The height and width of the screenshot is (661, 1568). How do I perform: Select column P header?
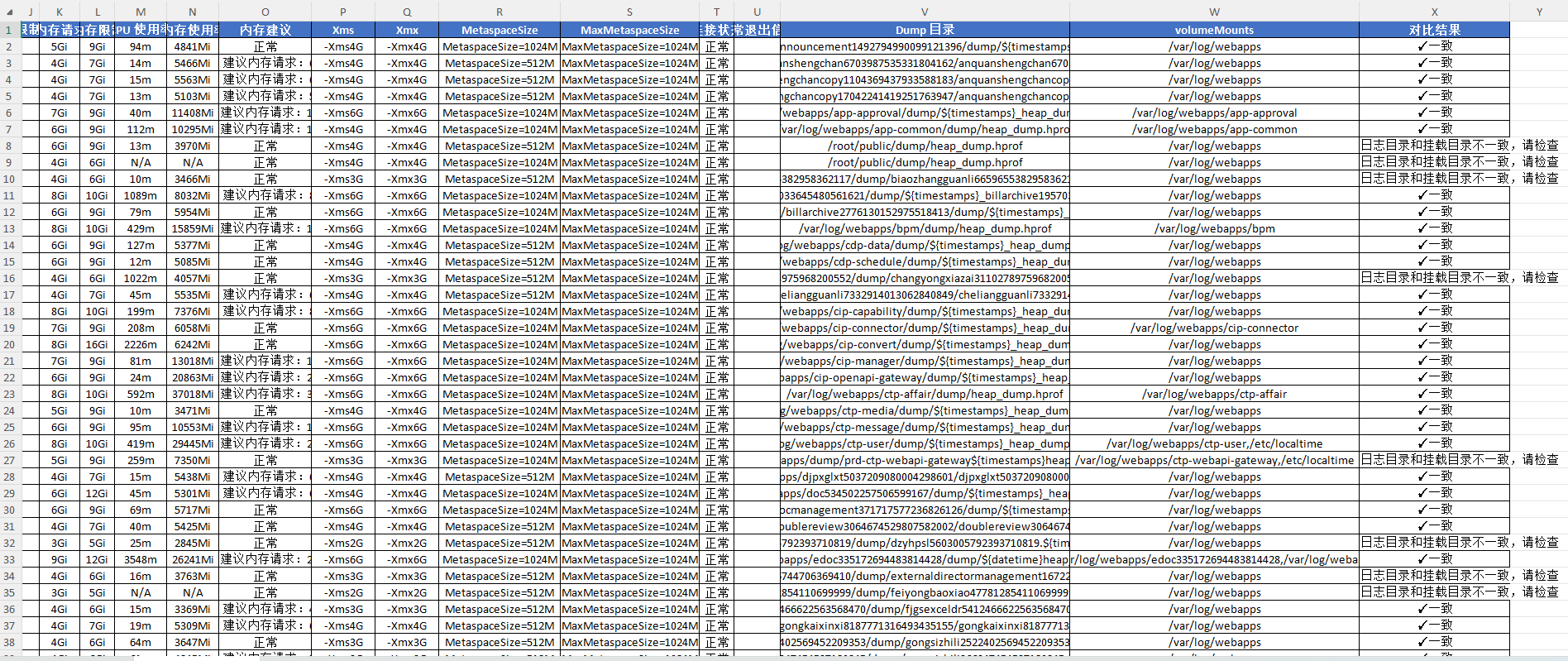(x=343, y=12)
